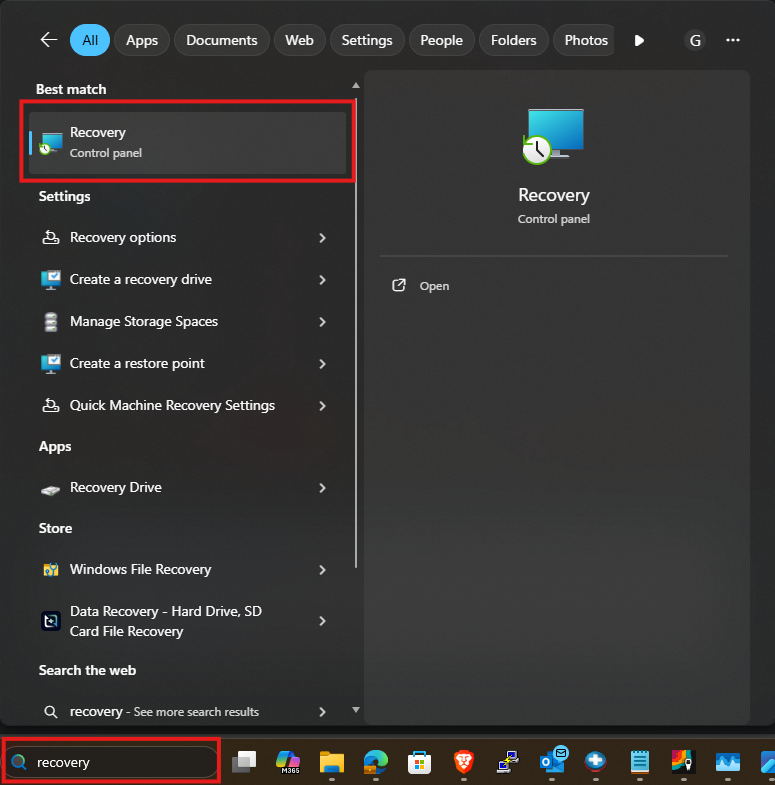775x785 pixels.
Task: Launch the Brave browser from the taskbar
Action: point(464,762)
